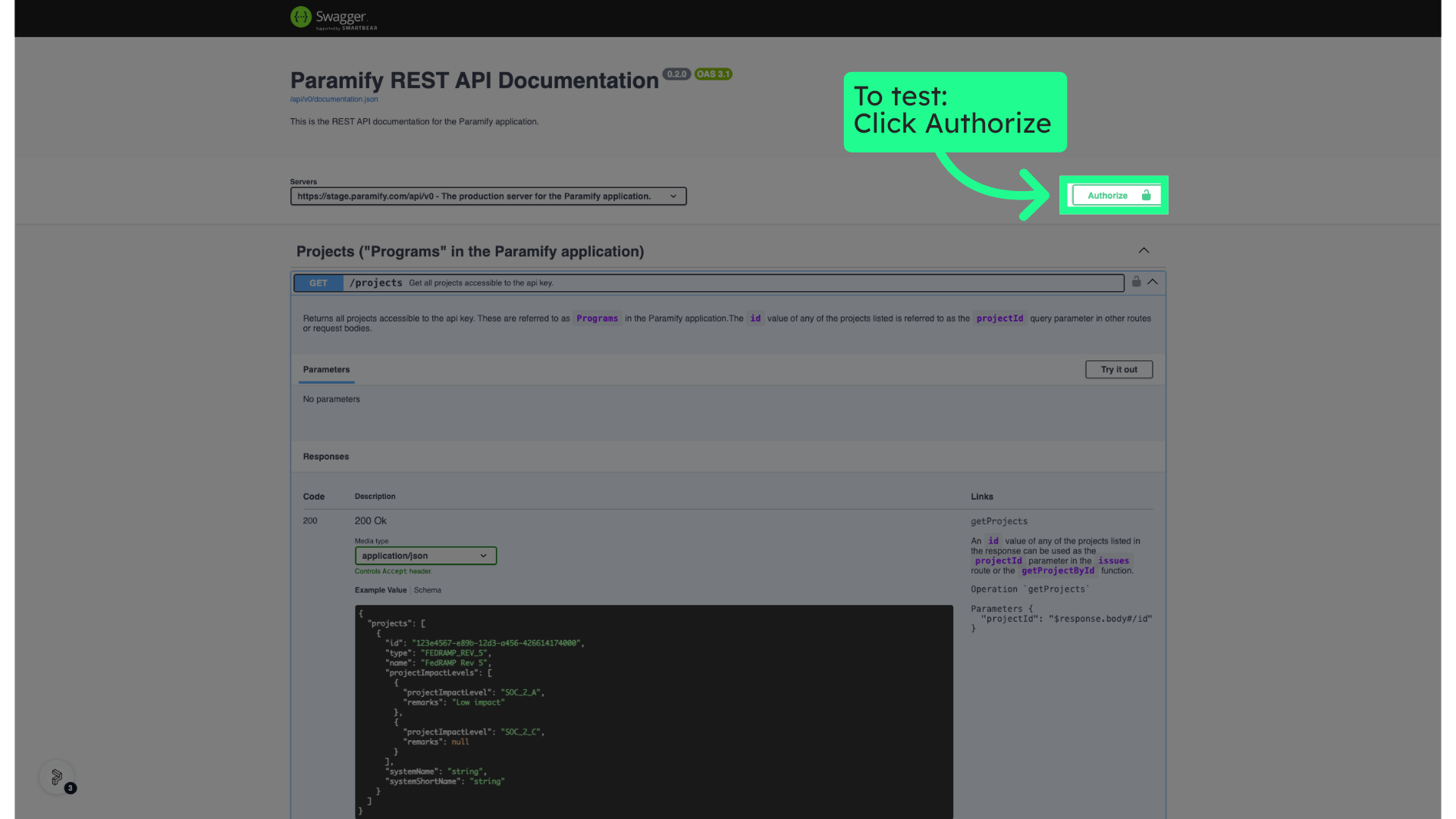Viewport: 1456px width, 819px height.
Task: Collapse the Projects section chevron
Action: click(1144, 250)
